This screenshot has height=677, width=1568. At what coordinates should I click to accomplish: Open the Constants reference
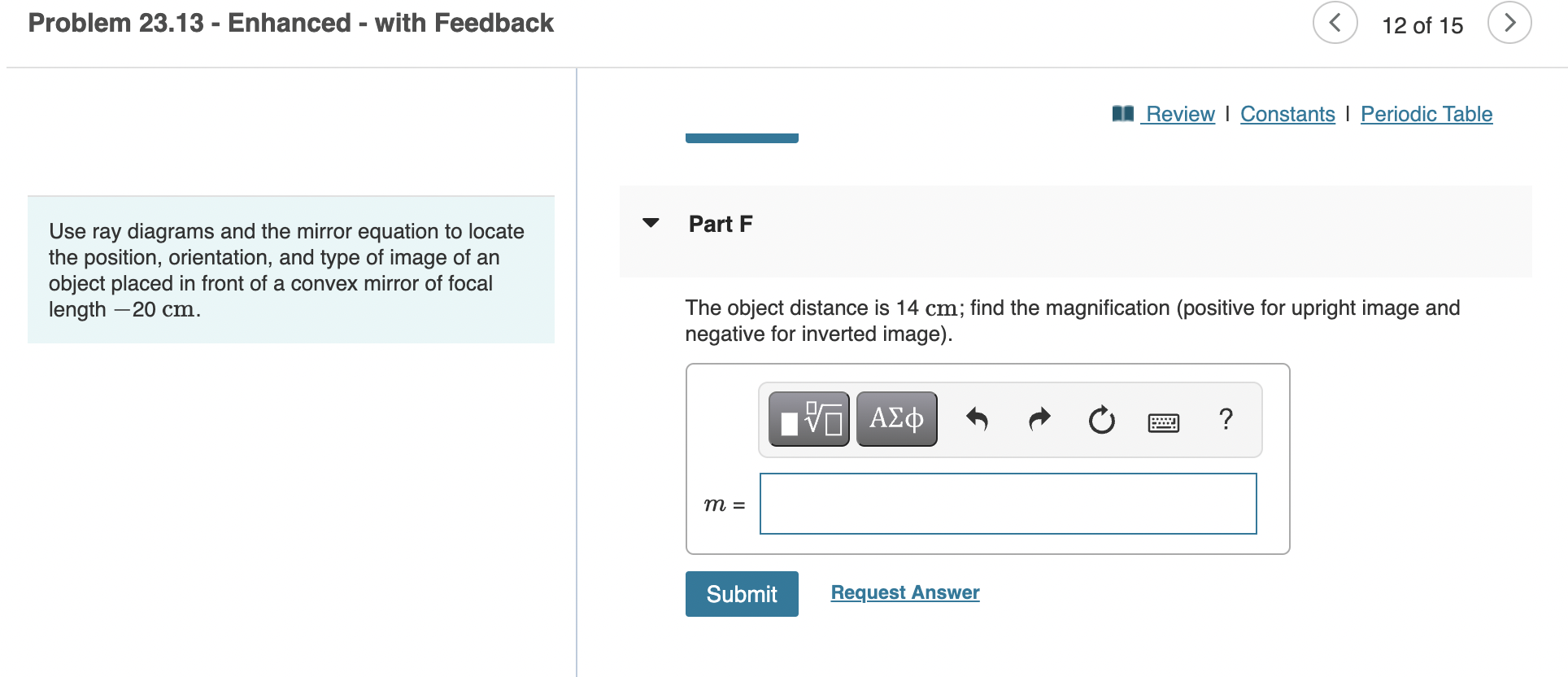1287,114
